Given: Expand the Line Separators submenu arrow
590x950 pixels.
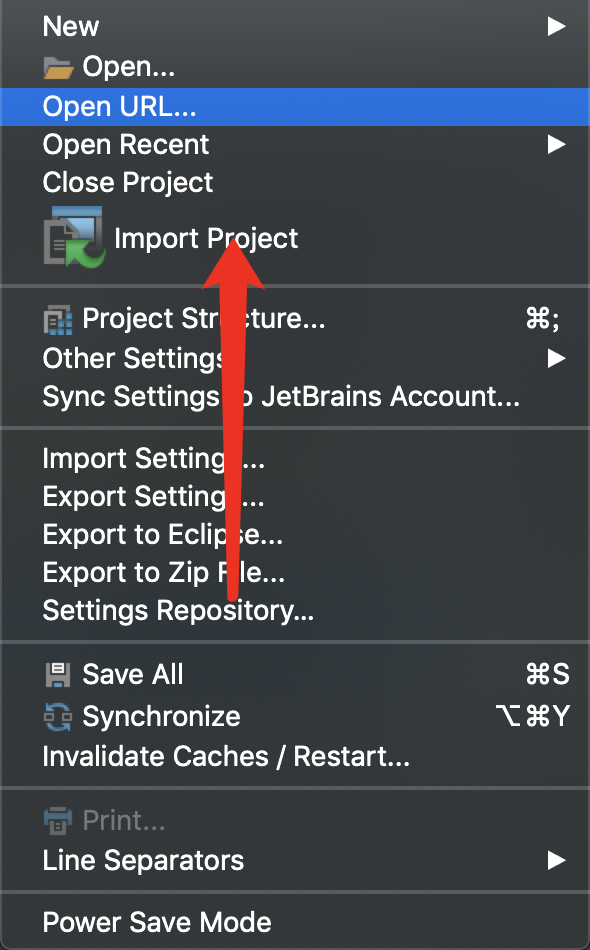Looking at the screenshot, I should (556, 860).
